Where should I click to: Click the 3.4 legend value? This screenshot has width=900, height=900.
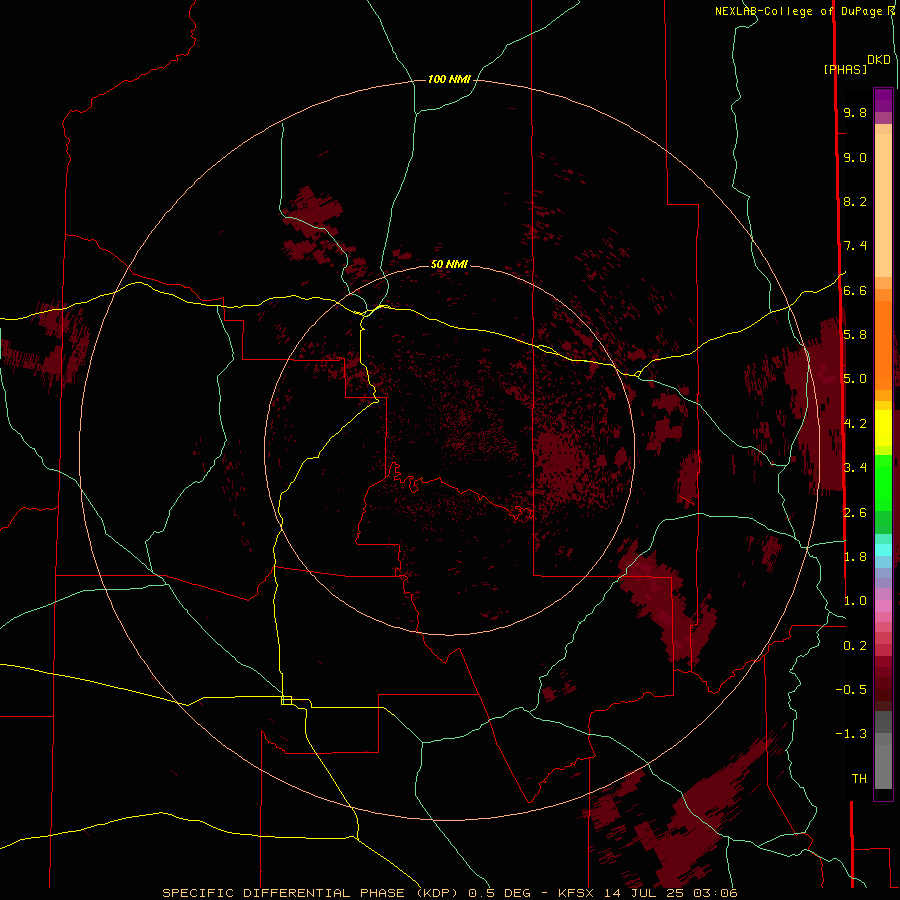[x=855, y=468]
